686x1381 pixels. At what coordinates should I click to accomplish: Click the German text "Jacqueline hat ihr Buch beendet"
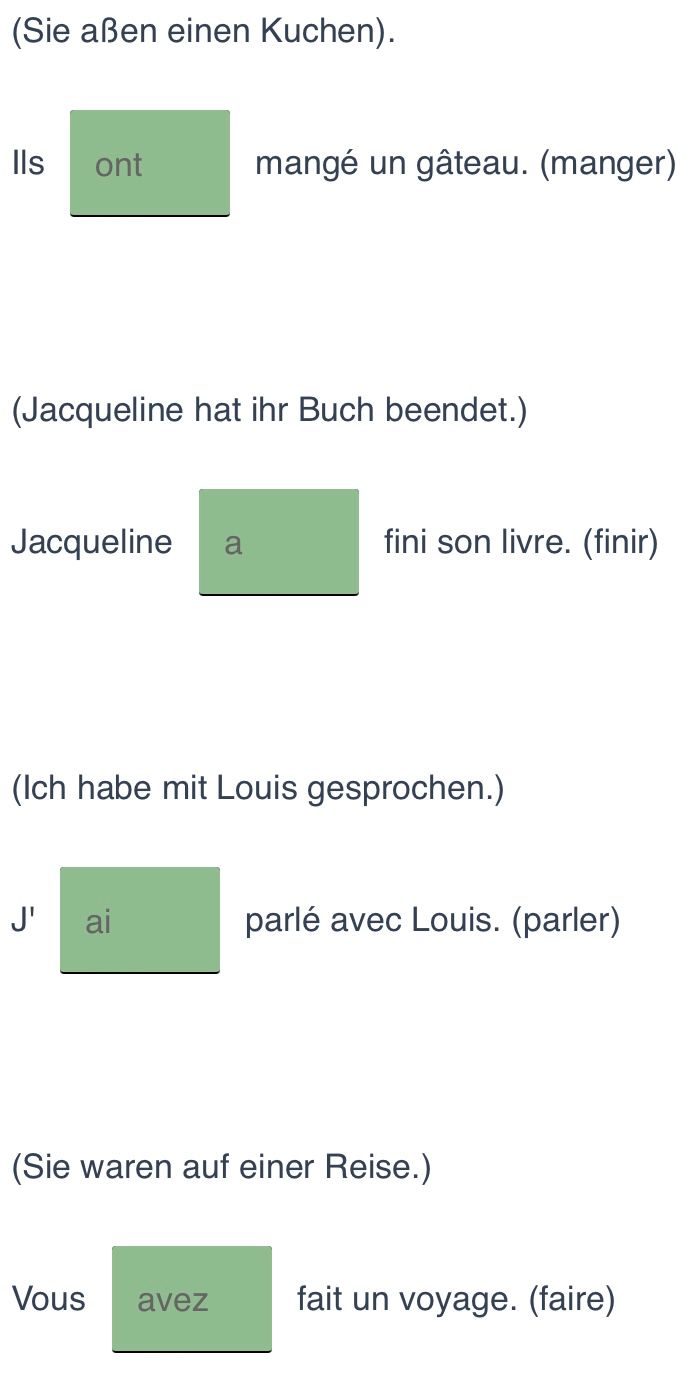pos(267,410)
